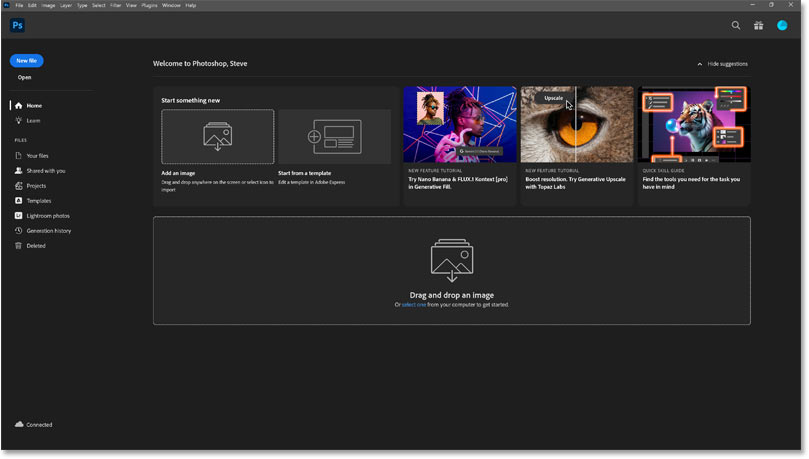Click the large drag and drop image icon
Viewport: 809px width, 459px height.
coord(452,260)
